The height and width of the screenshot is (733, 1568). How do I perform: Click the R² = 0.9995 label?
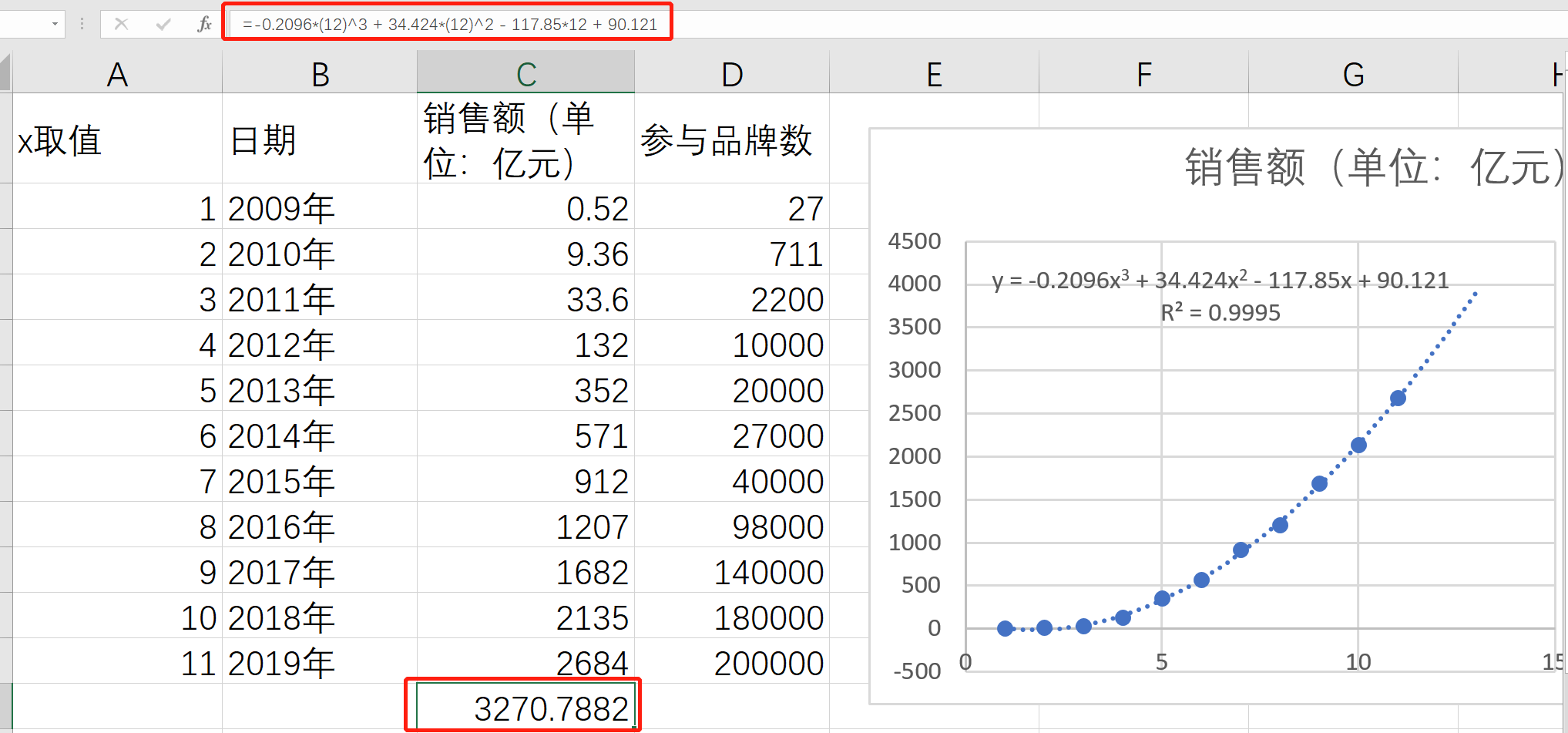(1220, 312)
